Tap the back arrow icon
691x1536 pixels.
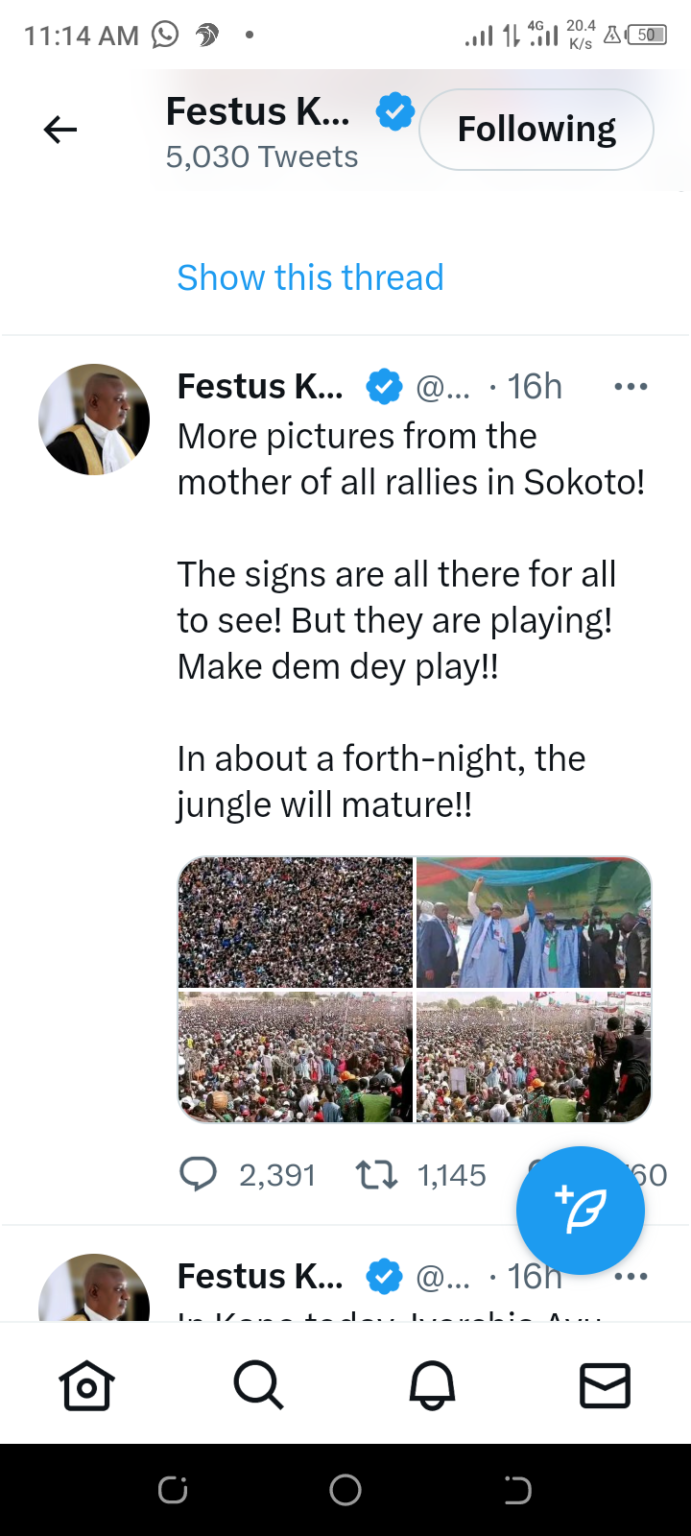click(60, 129)
